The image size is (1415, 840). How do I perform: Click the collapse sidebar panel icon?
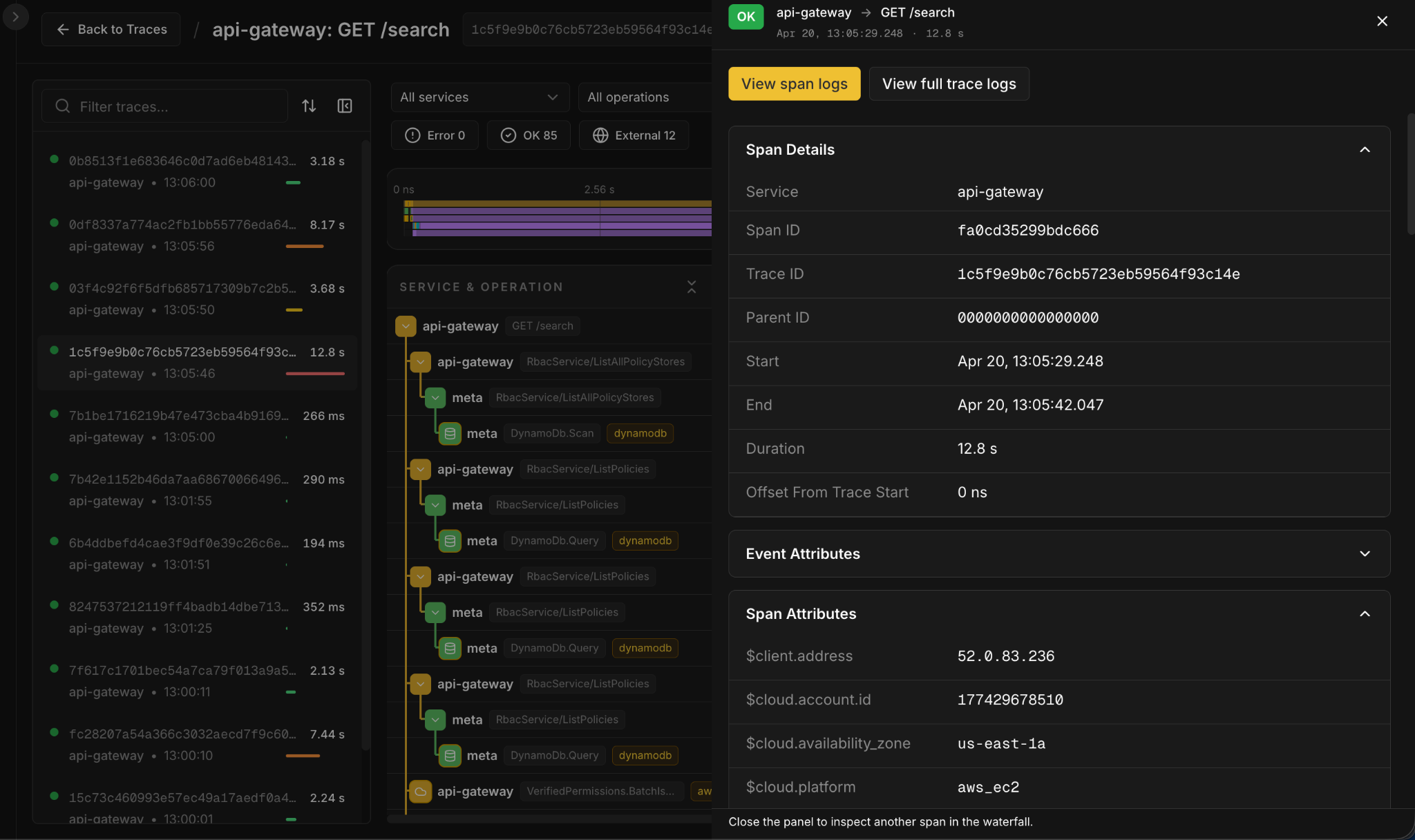coord(344,106)
